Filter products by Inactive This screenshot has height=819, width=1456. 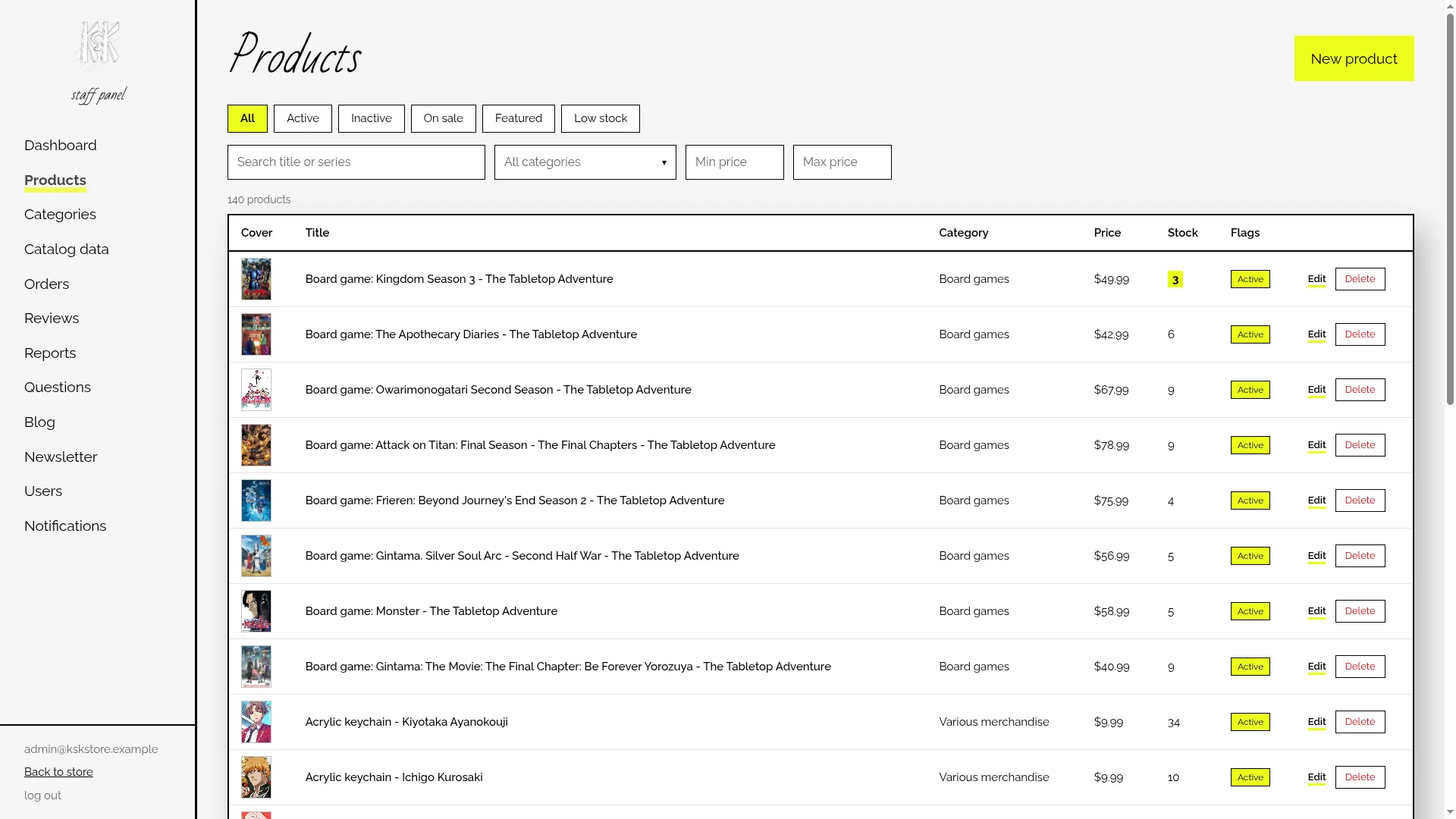[372, 118]
